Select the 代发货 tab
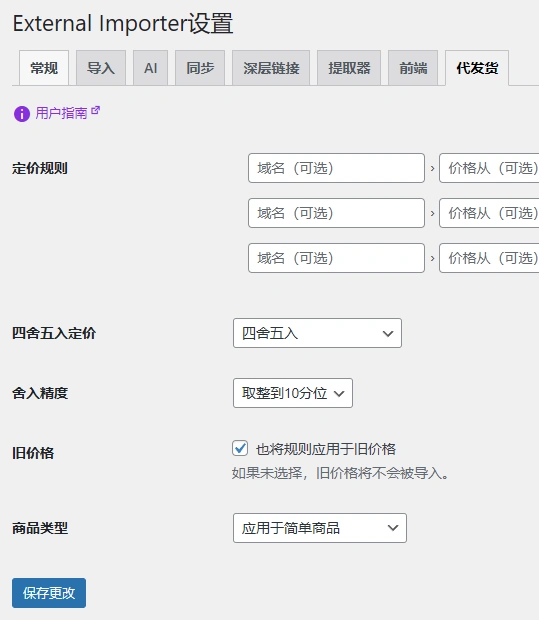Image resolution: width=539 pixels, height=620 pixels. [x=477, y=68]
